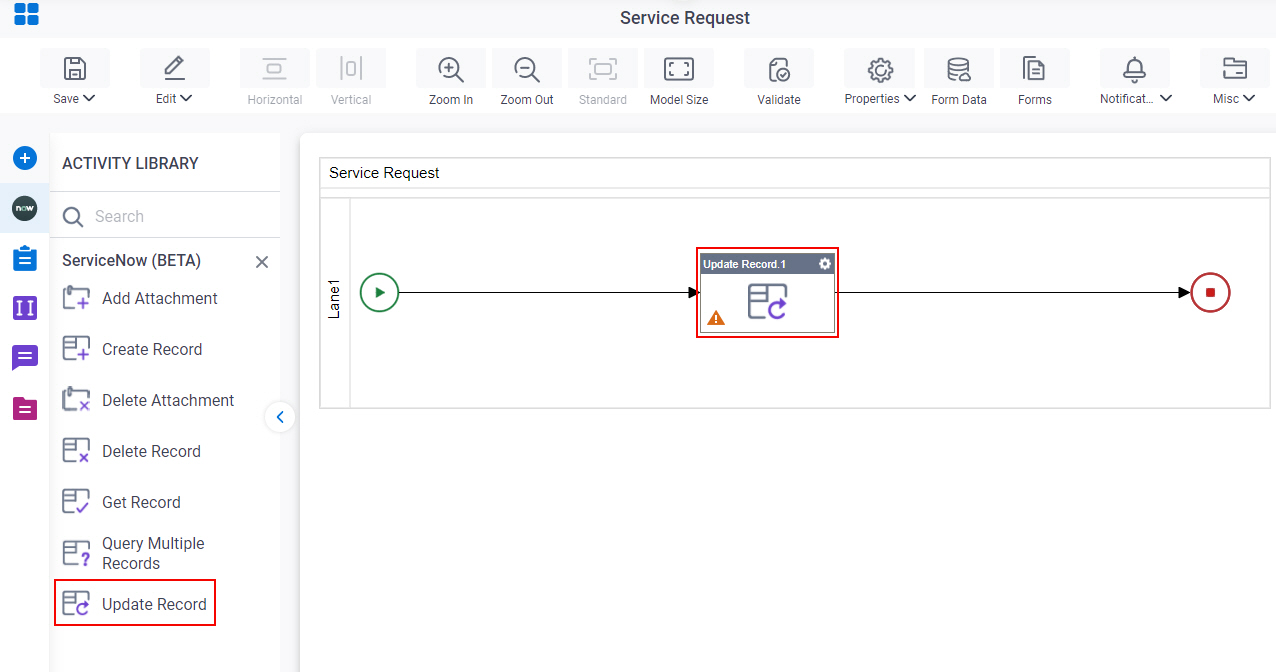Click the Add Attachment activity icon
Viewport: 1276px width, 672px height.
click(76, 298)
